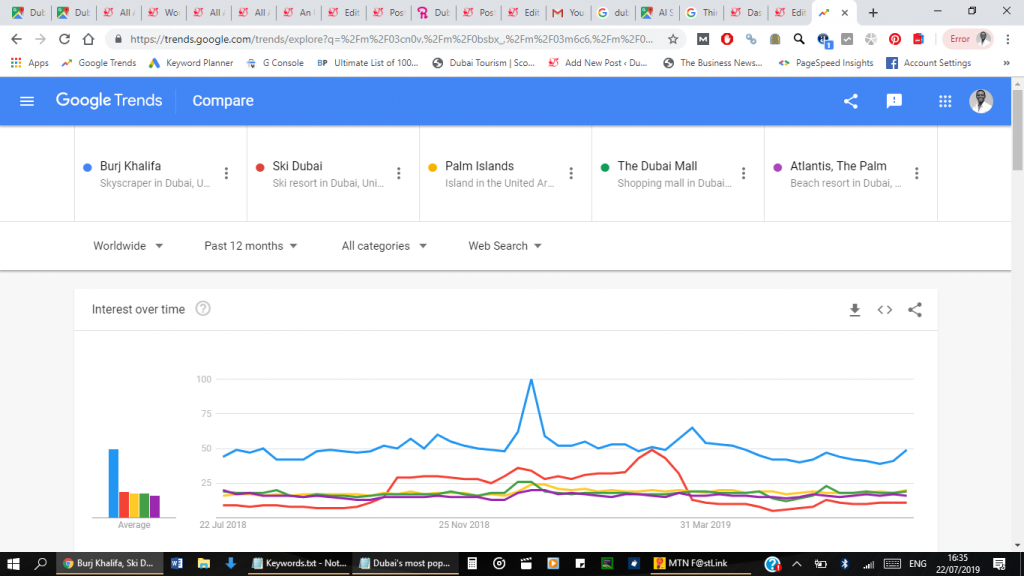This screenshot has height=576, width=1024.
Task: Open the Google apps grid
Action: 945,101
